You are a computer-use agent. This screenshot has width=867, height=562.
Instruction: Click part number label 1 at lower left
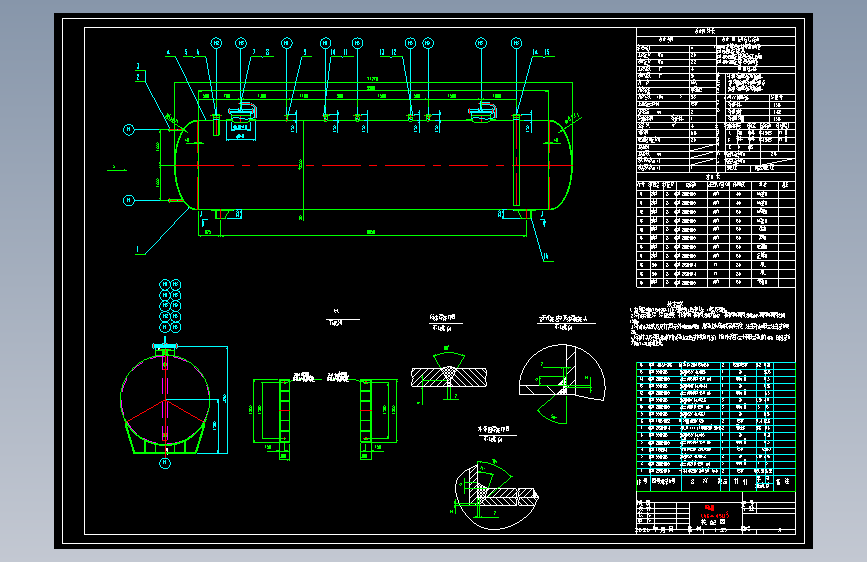pos(138,249)
